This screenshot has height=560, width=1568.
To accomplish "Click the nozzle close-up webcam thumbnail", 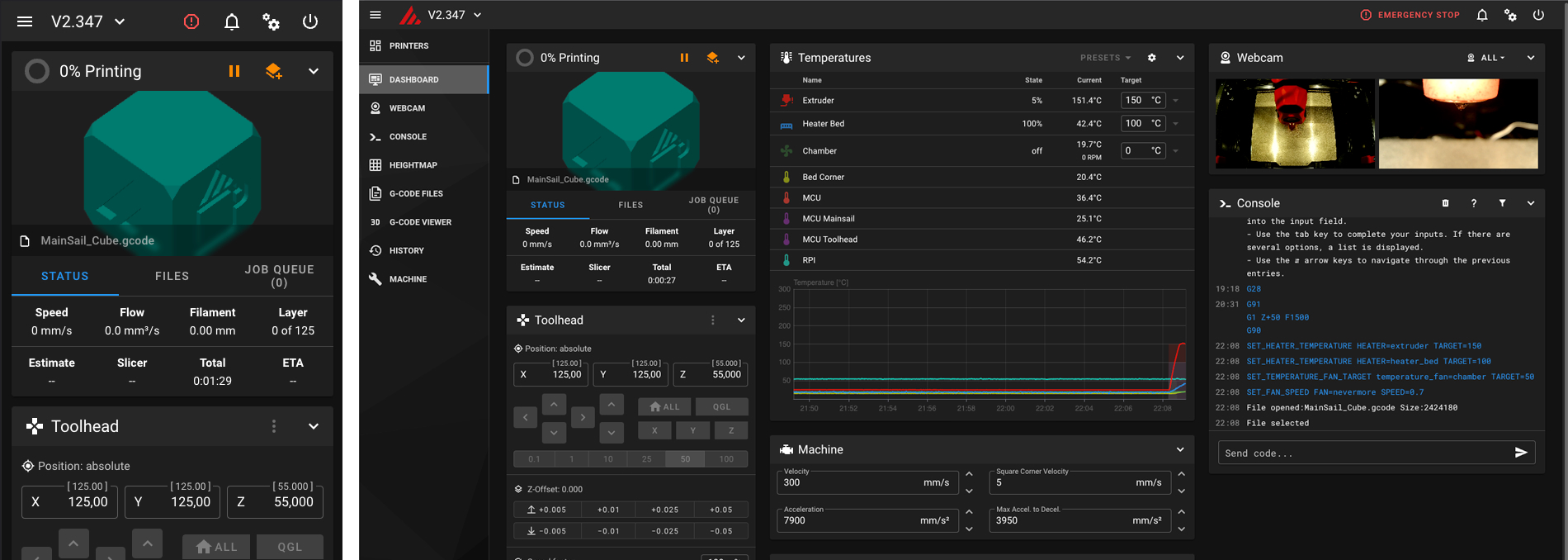I will pos(1458,124).
